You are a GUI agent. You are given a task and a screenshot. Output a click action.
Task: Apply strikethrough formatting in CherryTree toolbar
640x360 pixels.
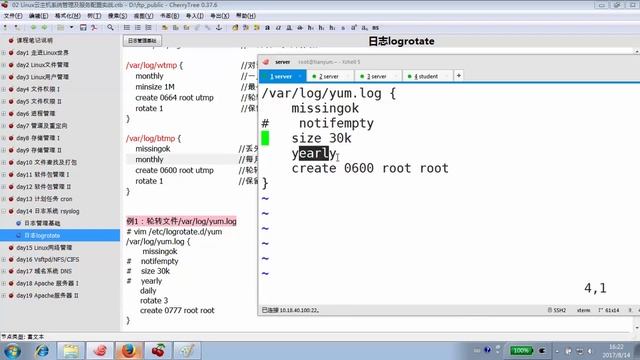[300, 28]
